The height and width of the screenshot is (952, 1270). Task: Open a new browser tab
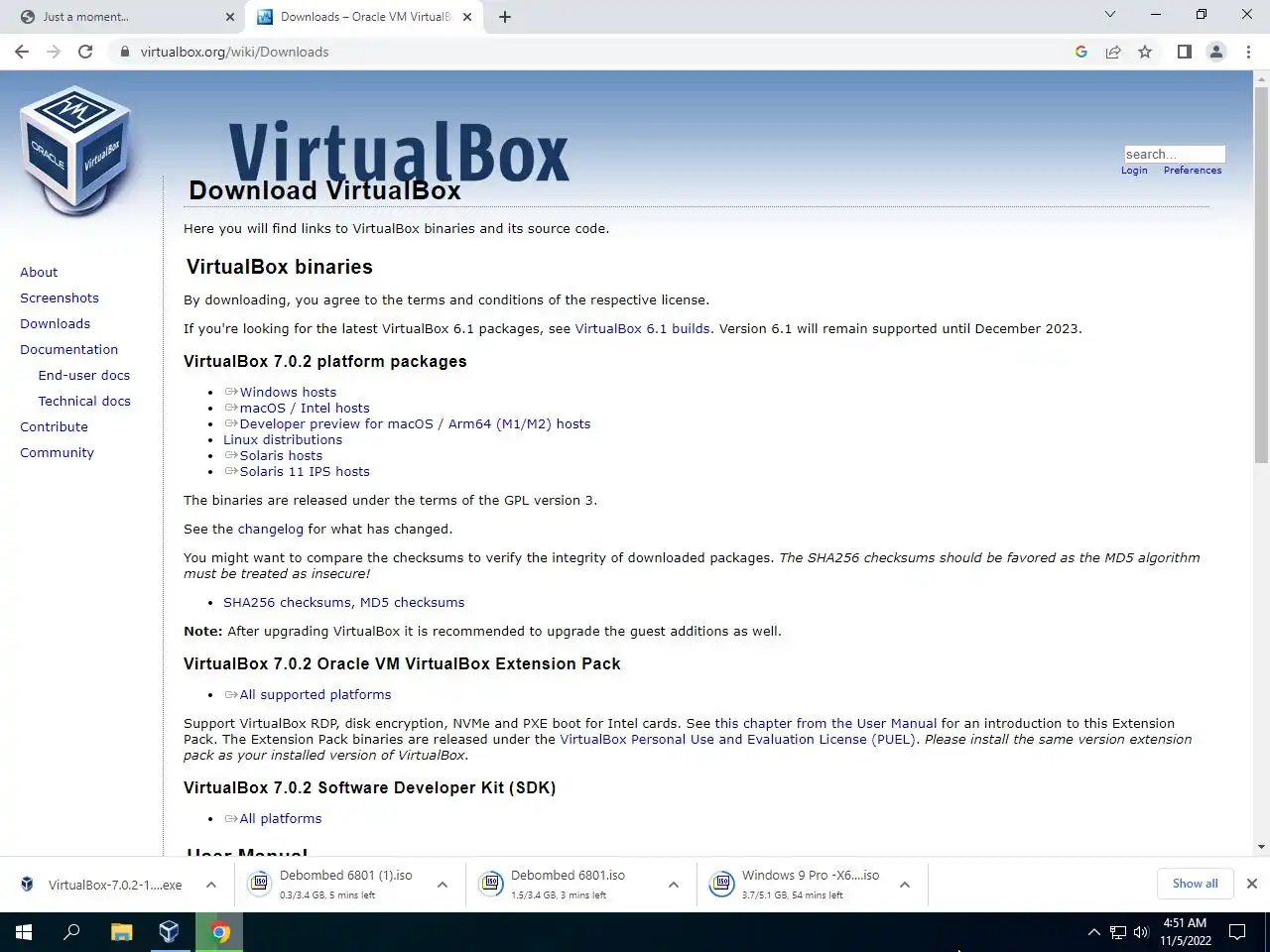pos(504,17)
